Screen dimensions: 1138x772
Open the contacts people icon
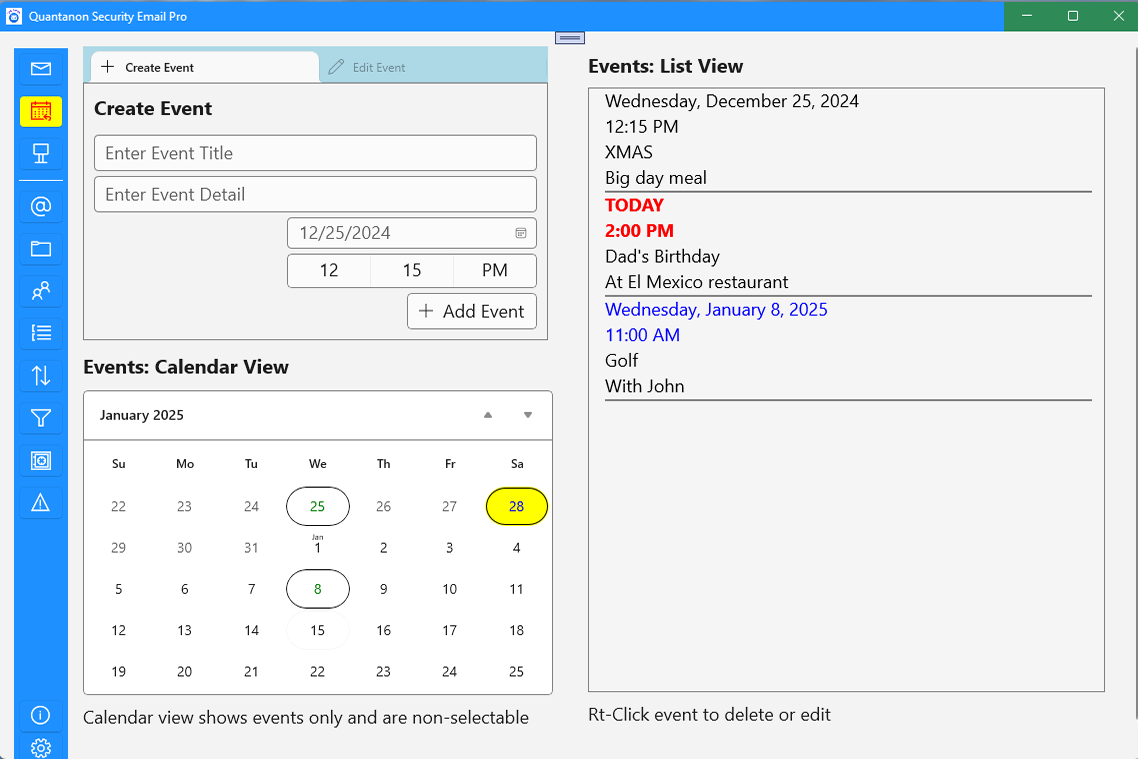click(41, 291)
